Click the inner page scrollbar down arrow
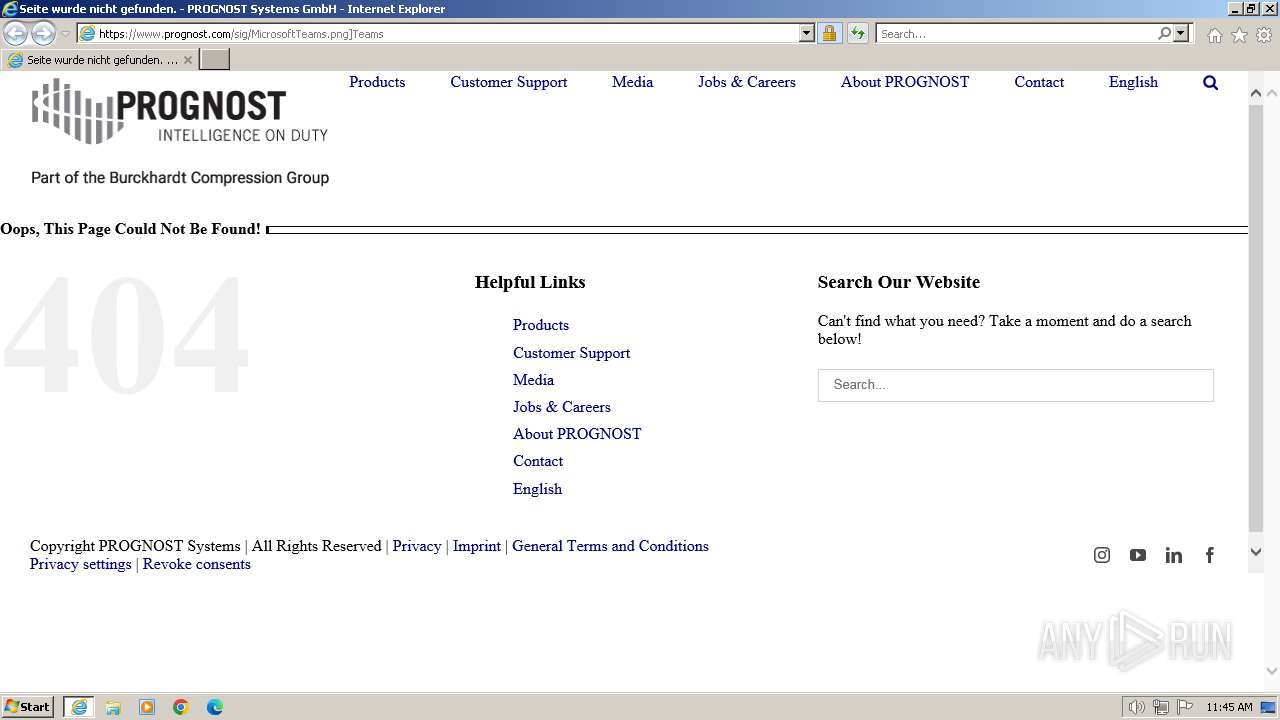Screen dimensions: 1280x720 click(x=1256, y=552)
